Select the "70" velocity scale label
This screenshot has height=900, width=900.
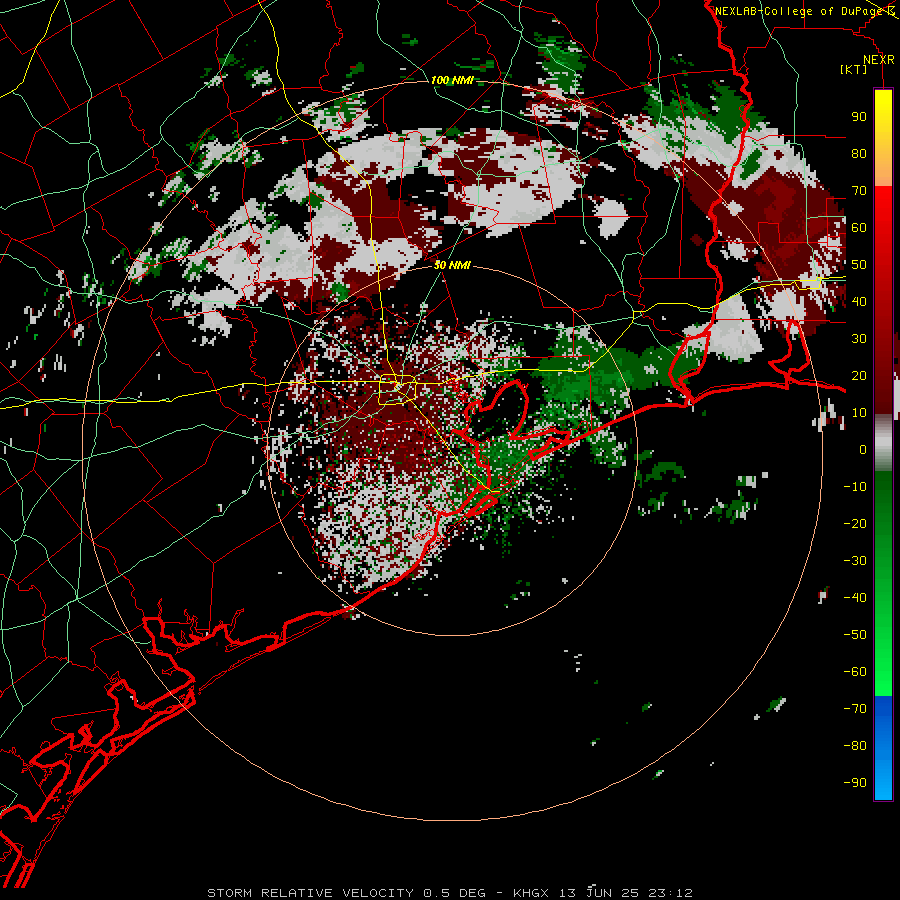pos(859,191)
